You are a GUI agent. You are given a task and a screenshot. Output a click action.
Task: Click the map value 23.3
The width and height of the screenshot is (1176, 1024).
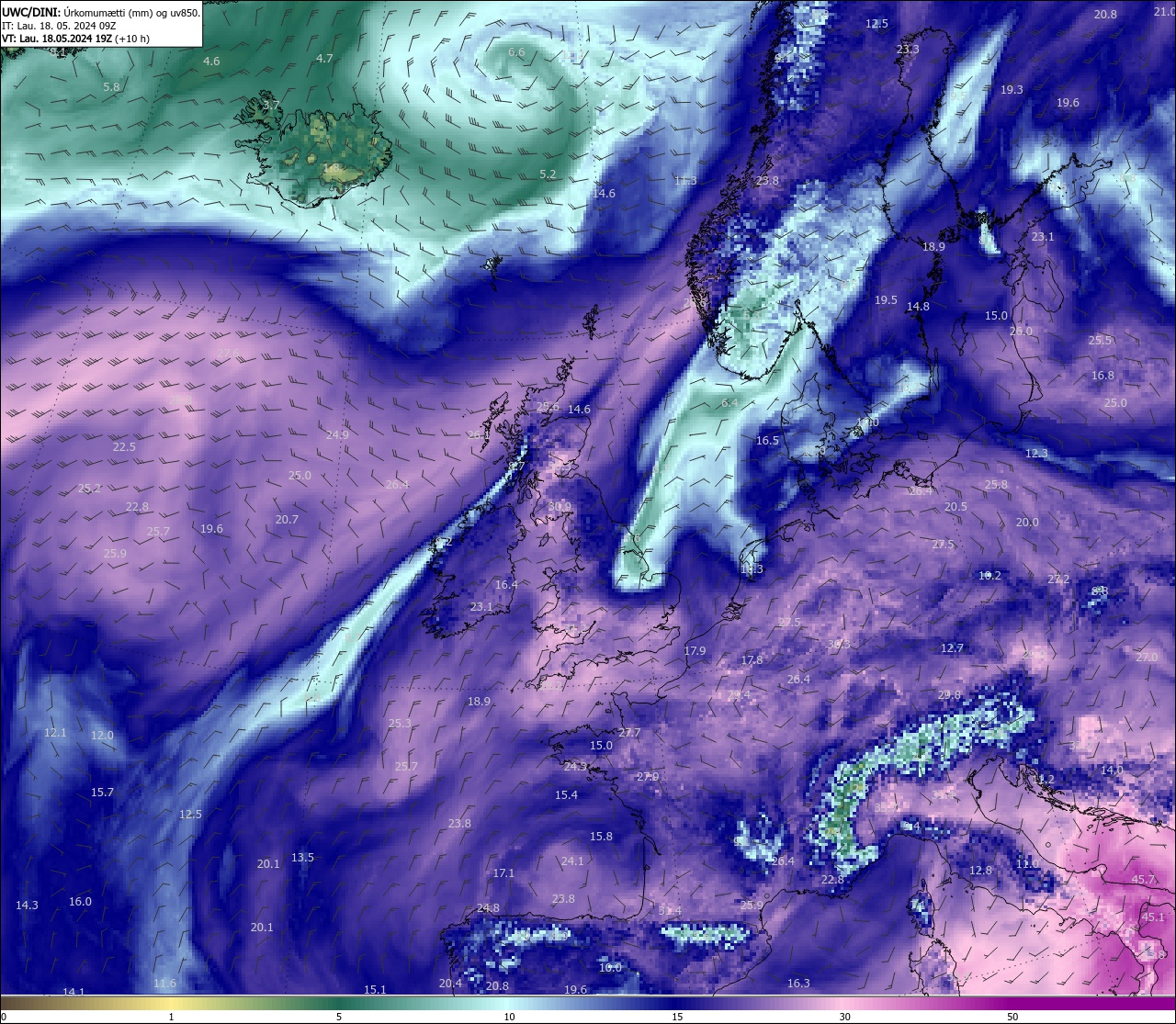908,49
